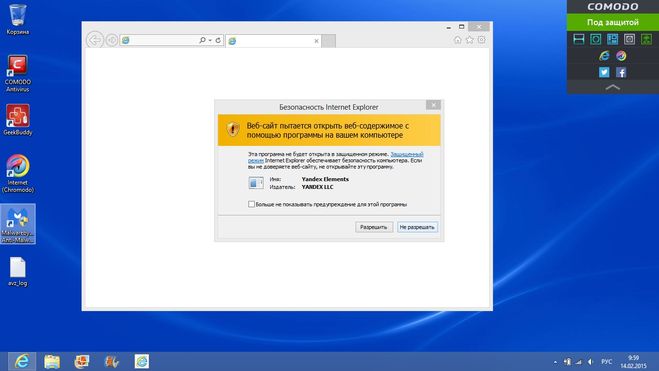Open the COMODO Antivirus desktop shortcut
The image size is (659, 371).
point(18,73)
